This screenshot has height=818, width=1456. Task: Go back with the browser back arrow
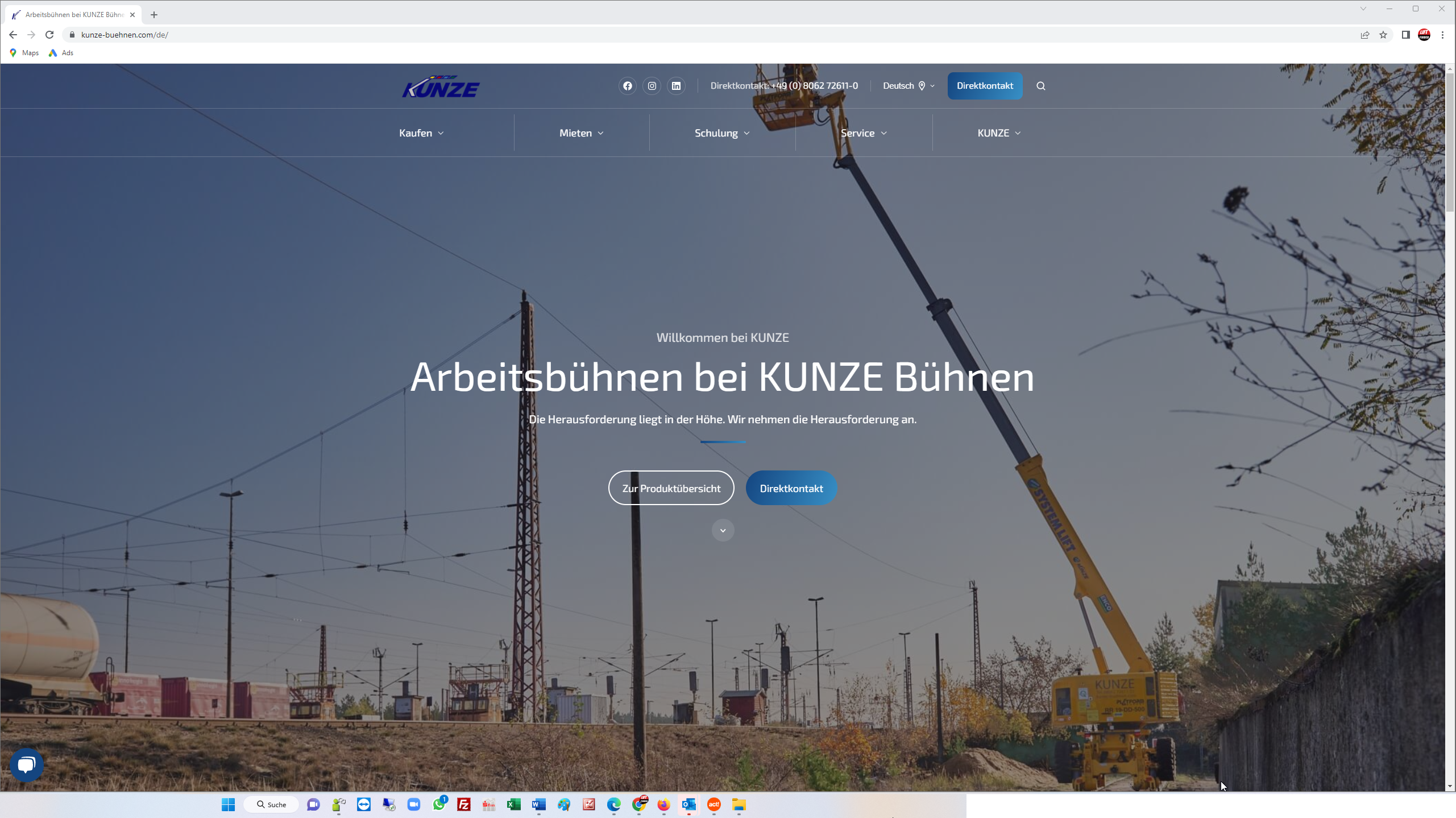pos(13,35)
